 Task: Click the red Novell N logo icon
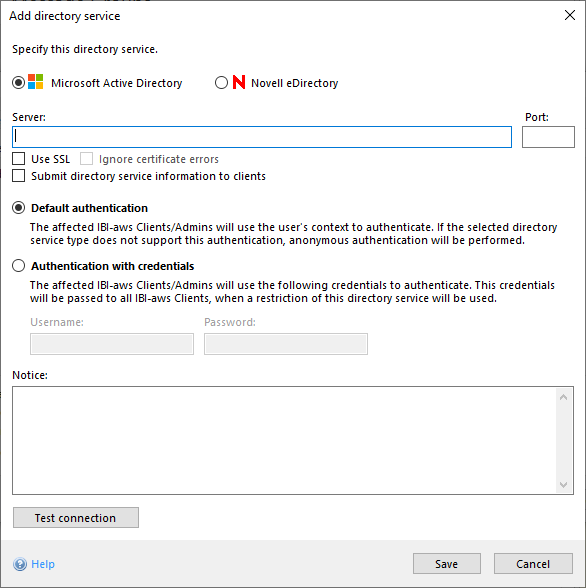point(239,82)
